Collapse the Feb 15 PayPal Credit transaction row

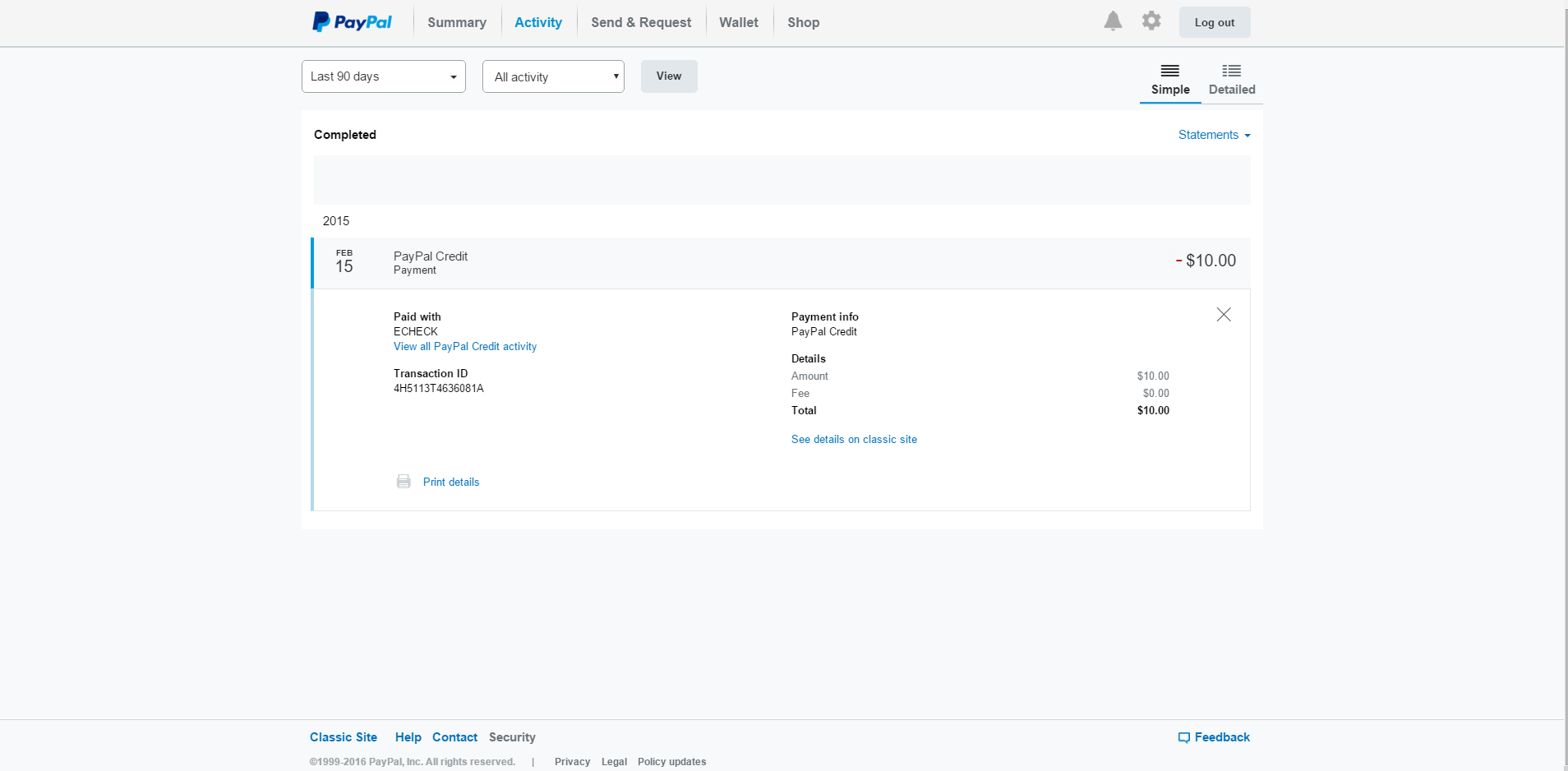[781, 262]
